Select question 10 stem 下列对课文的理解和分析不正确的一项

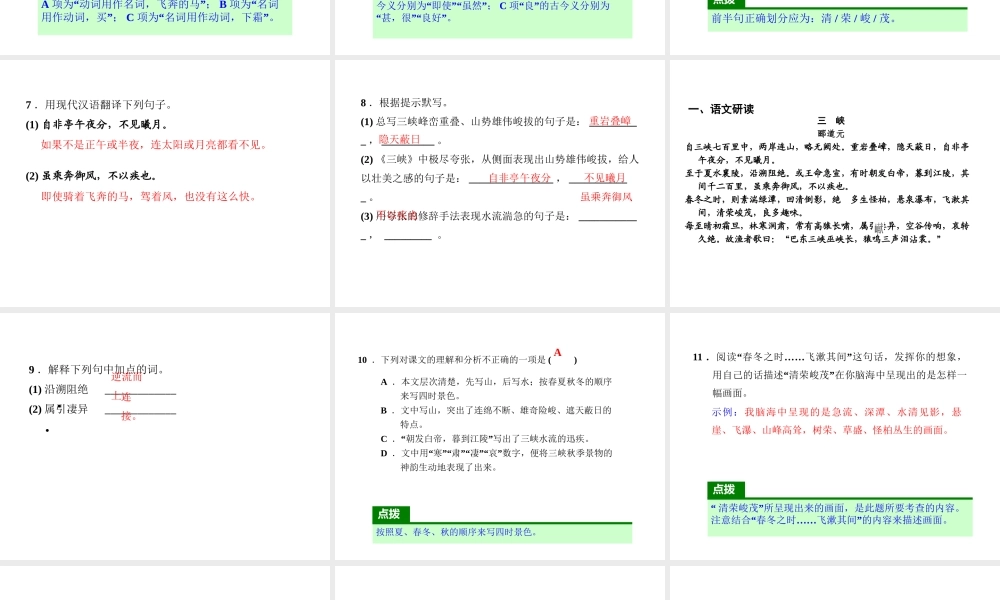(x=467, y=360)
